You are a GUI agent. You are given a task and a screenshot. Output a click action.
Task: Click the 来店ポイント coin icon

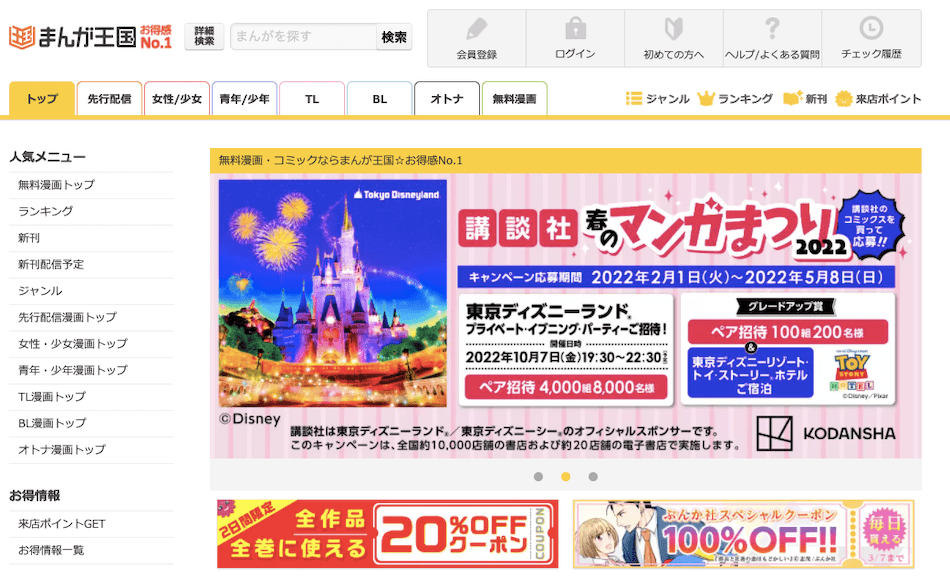[844, 99]
